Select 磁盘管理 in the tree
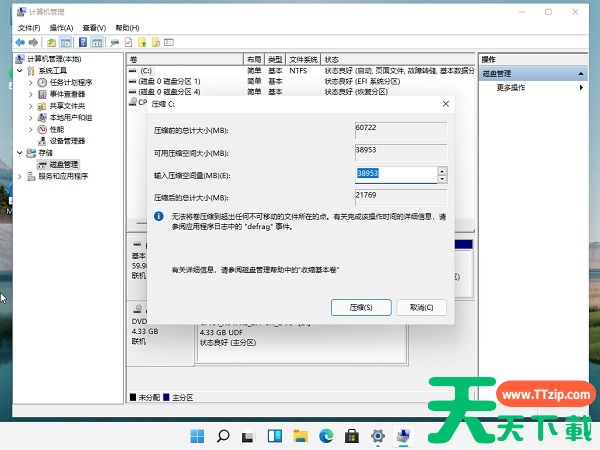Viewport: 600px width, 450px height. tap(64, 165)
